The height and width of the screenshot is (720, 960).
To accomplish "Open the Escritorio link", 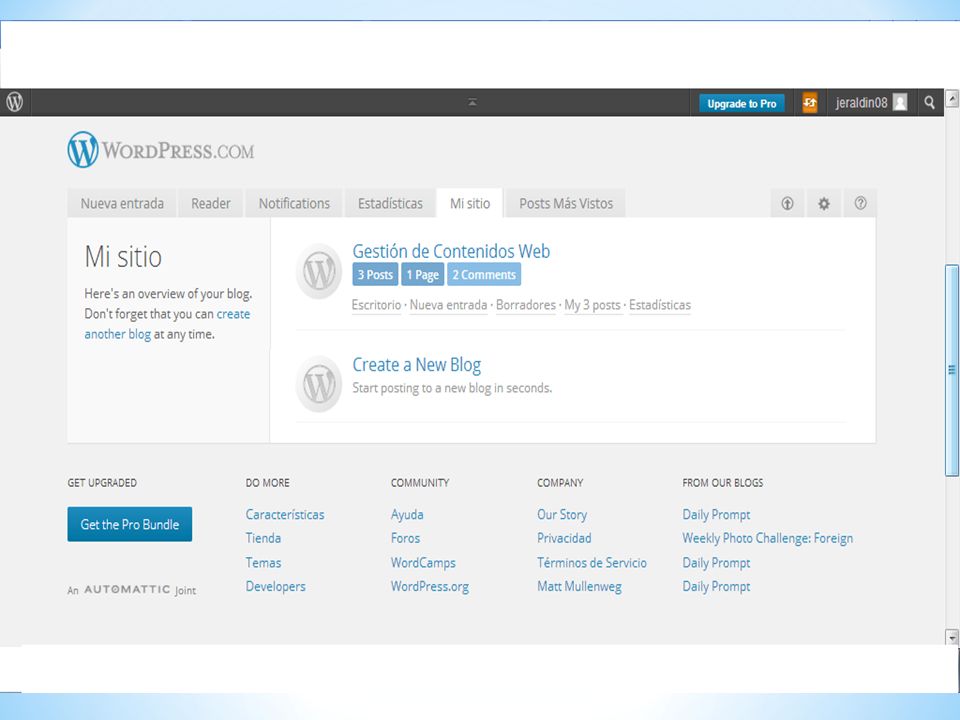I will pos(376,305).
